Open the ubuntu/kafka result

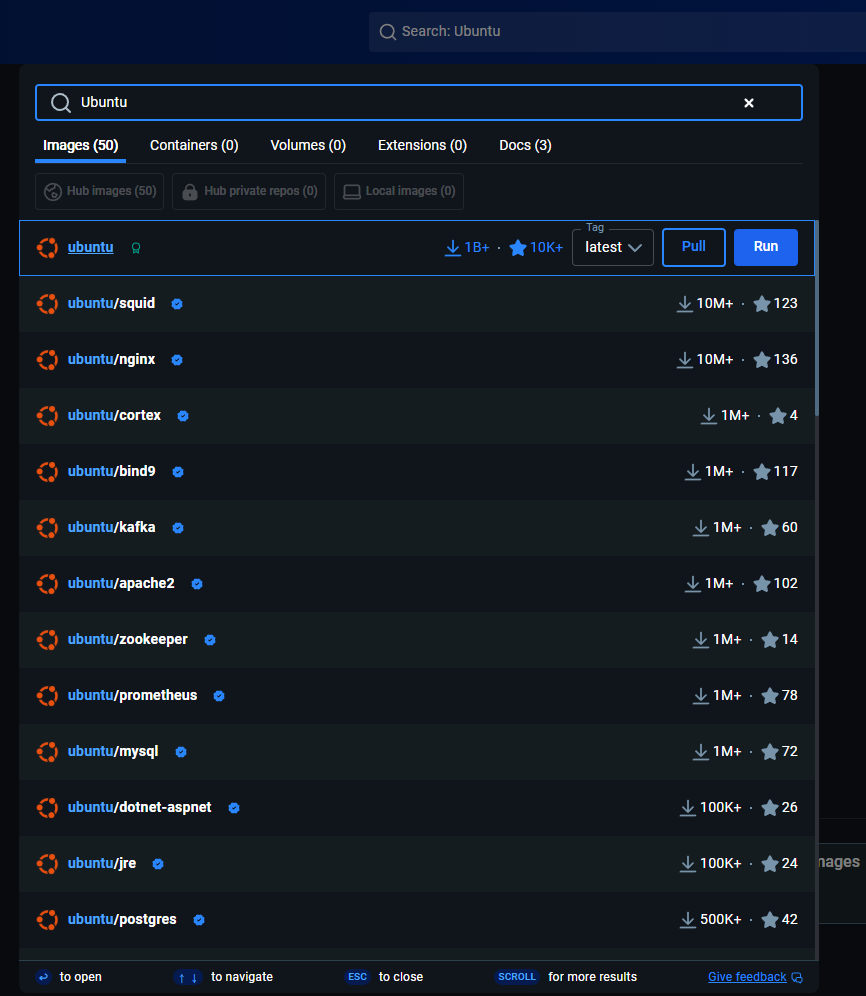417,527
